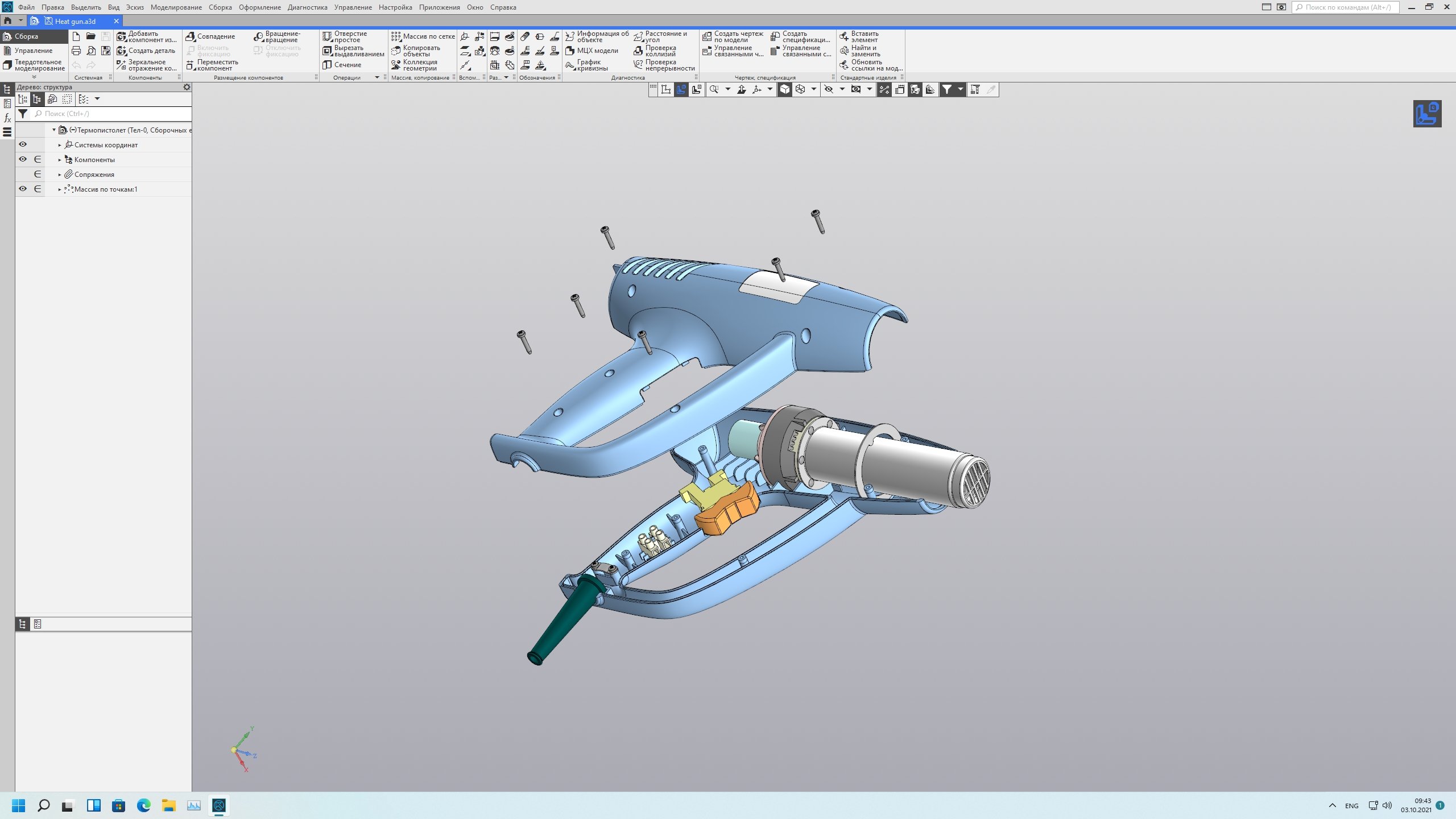Click the Сечение section tool
Image resolution: width=1456 pixels, height=819 pixels.
pos(342,65)
